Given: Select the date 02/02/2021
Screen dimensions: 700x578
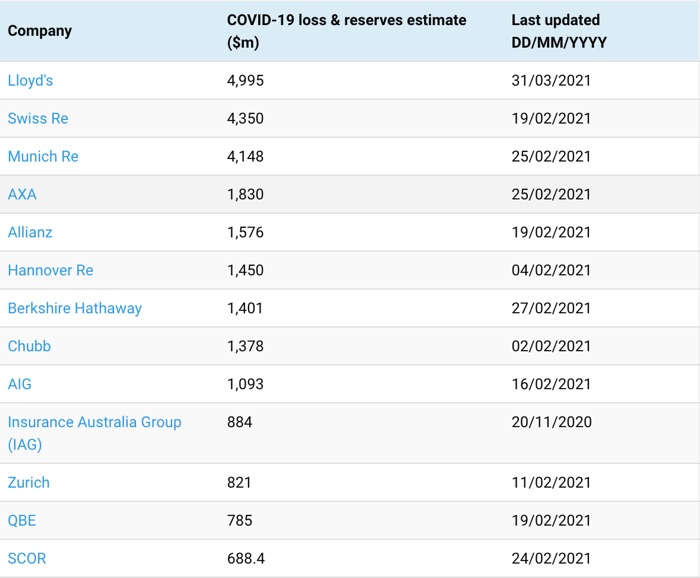Looking at the screenshot, I should tap(551, 346).
